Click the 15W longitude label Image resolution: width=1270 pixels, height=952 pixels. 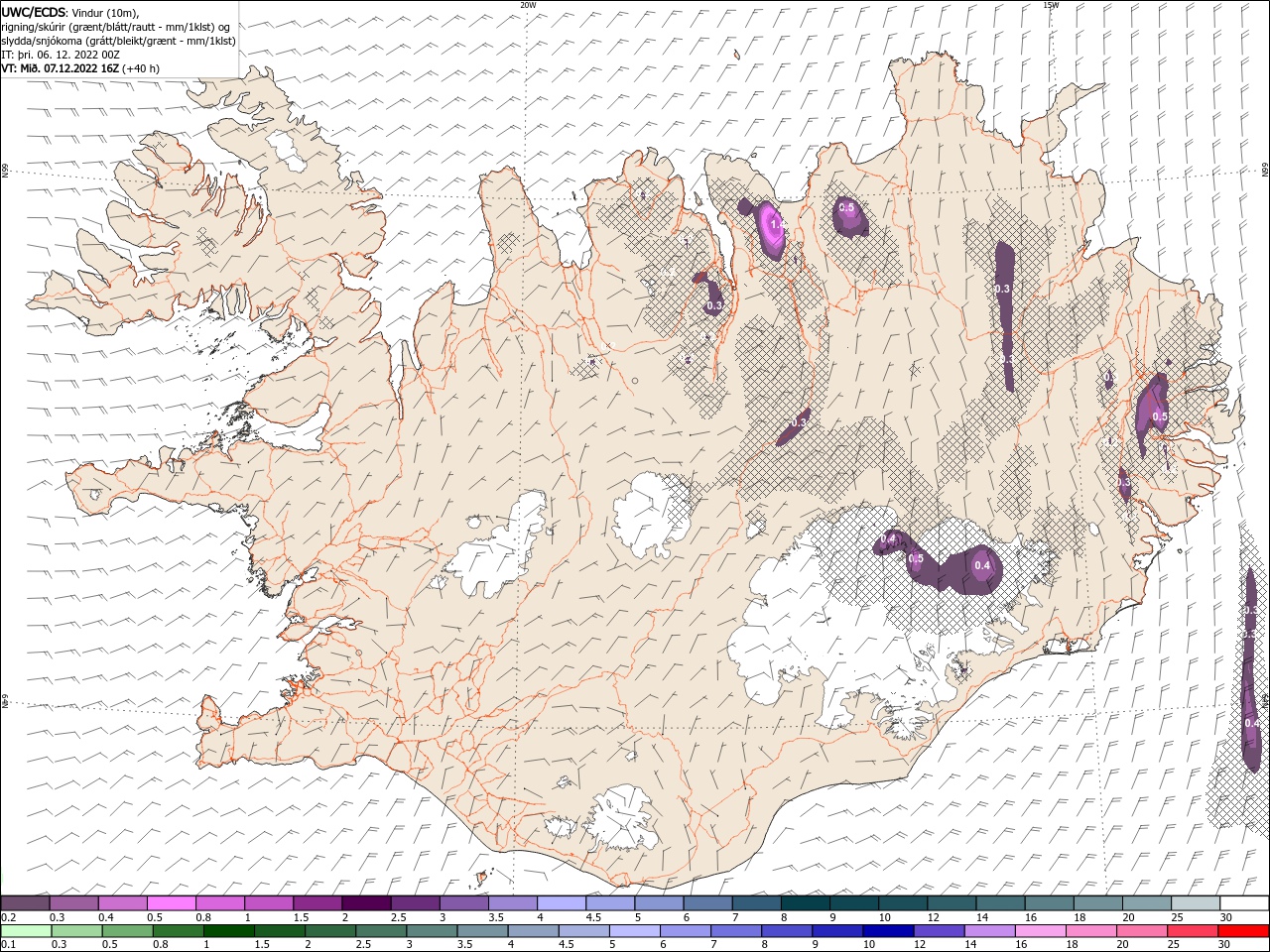click(x=1050, y=5)
